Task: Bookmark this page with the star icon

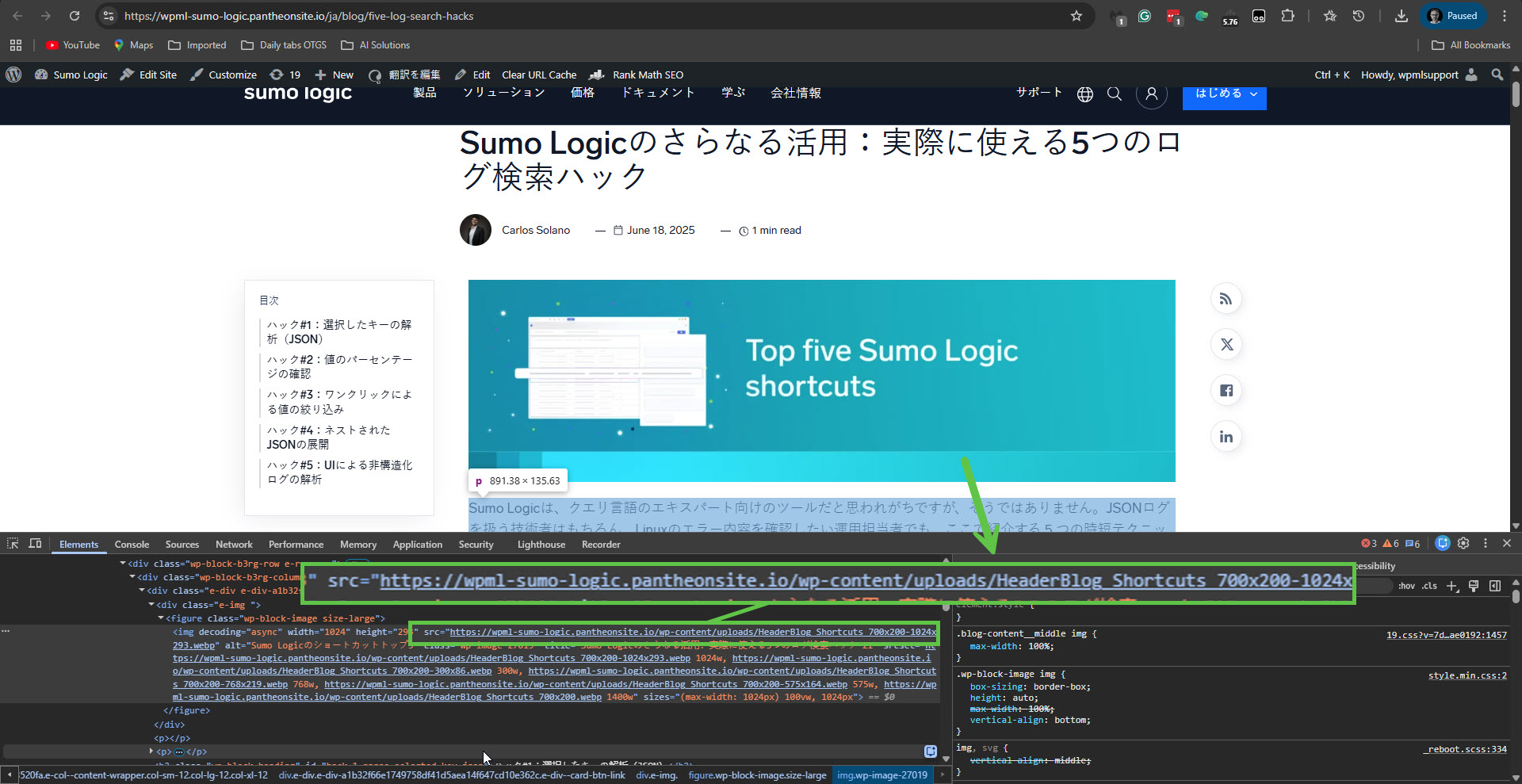Action: coord(1076,16)
